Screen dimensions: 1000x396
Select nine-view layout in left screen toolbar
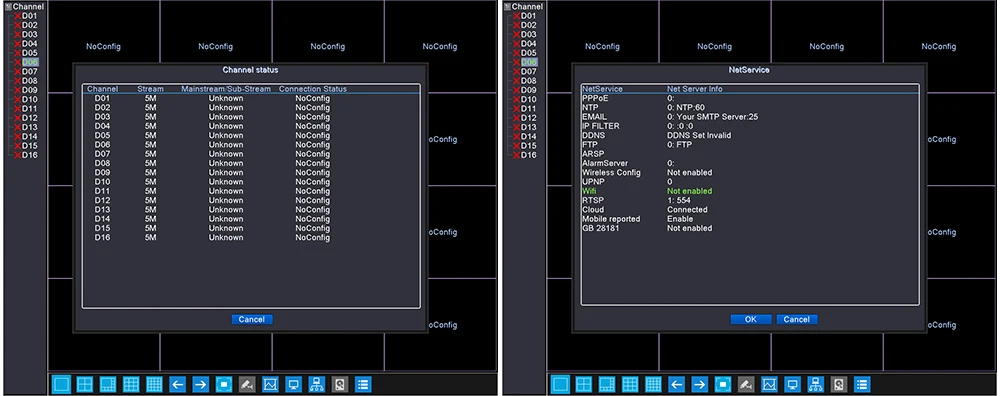[131, 385]
